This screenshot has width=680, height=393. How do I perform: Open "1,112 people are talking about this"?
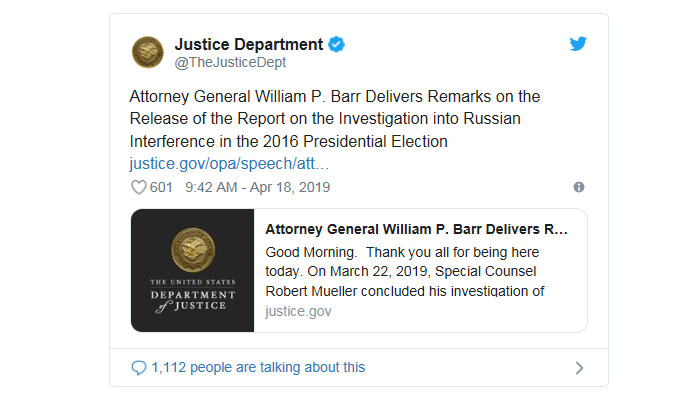tap(258, 367)
